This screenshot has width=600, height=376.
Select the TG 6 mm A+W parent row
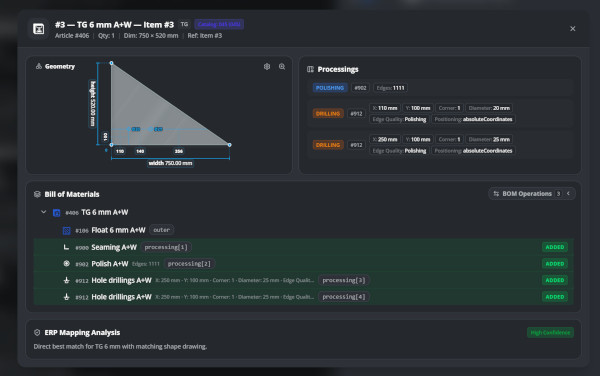303,212
